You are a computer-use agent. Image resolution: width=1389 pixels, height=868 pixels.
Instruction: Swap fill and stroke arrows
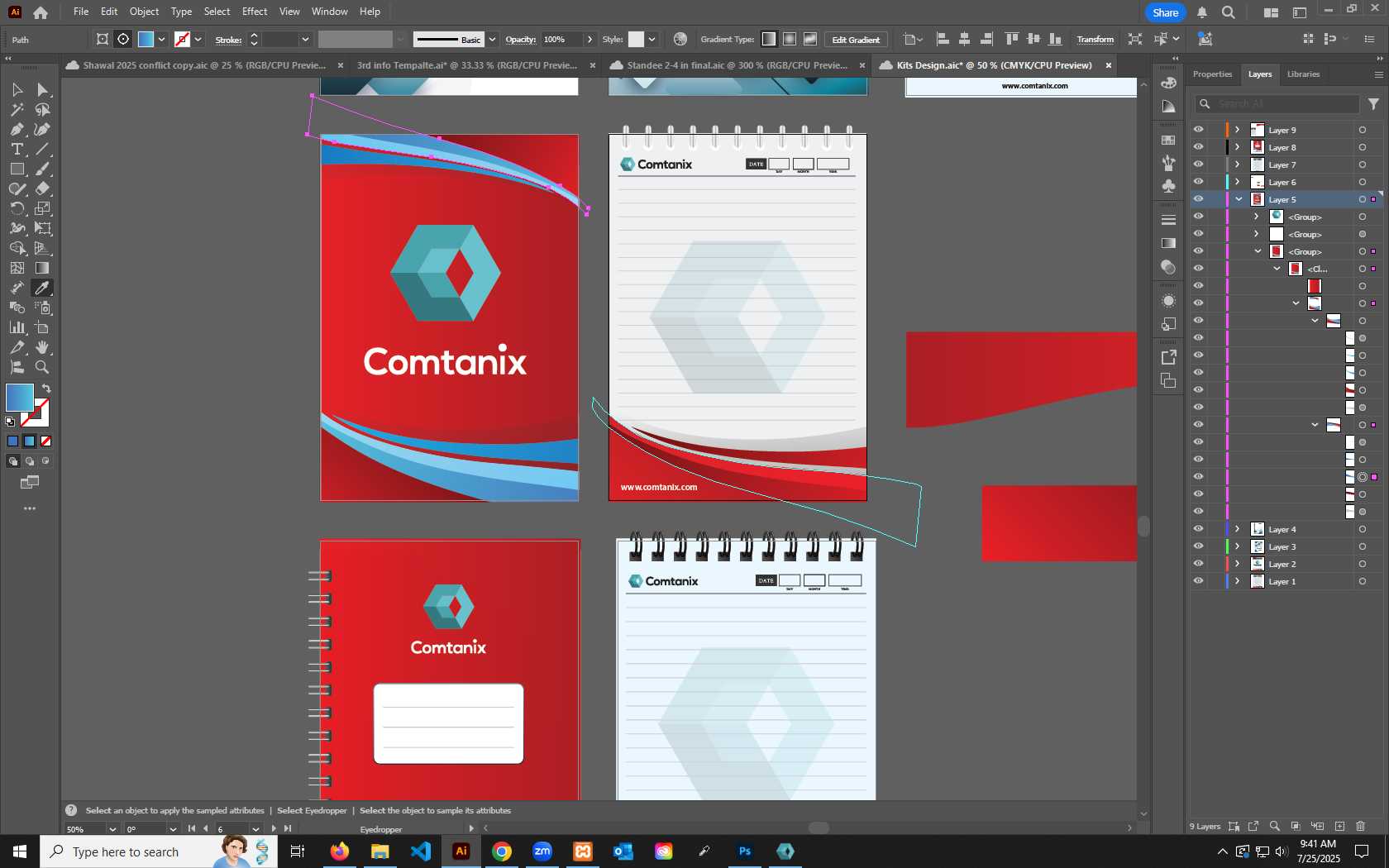[x=47, y=388]
